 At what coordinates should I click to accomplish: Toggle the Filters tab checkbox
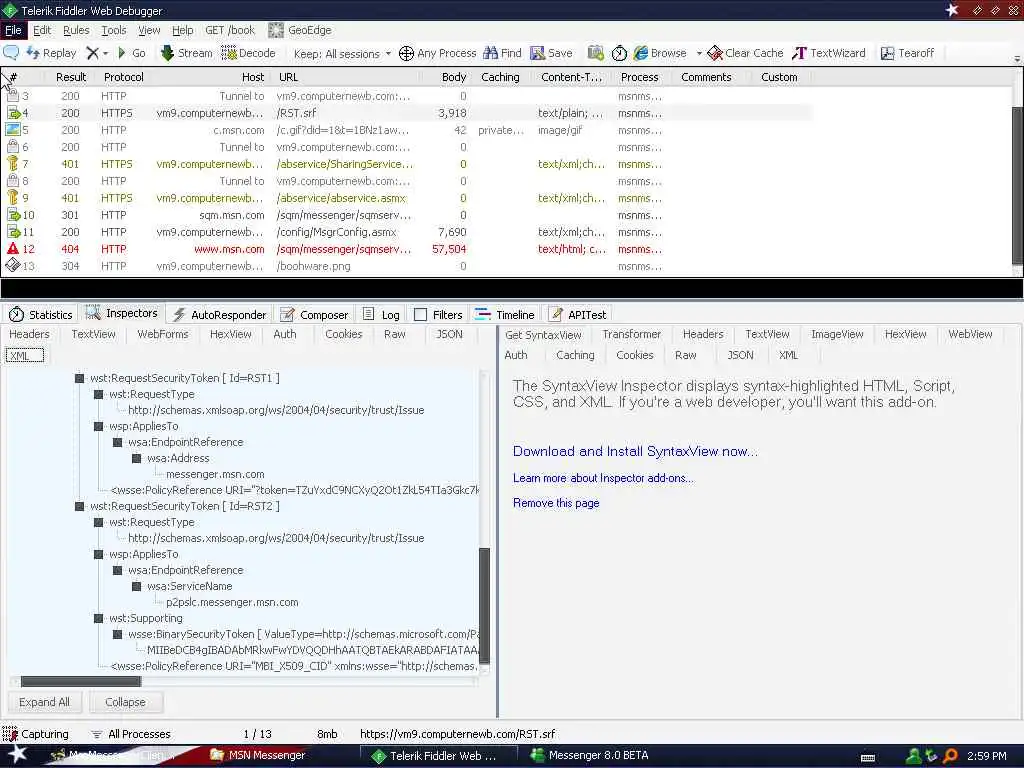point(421,315)
